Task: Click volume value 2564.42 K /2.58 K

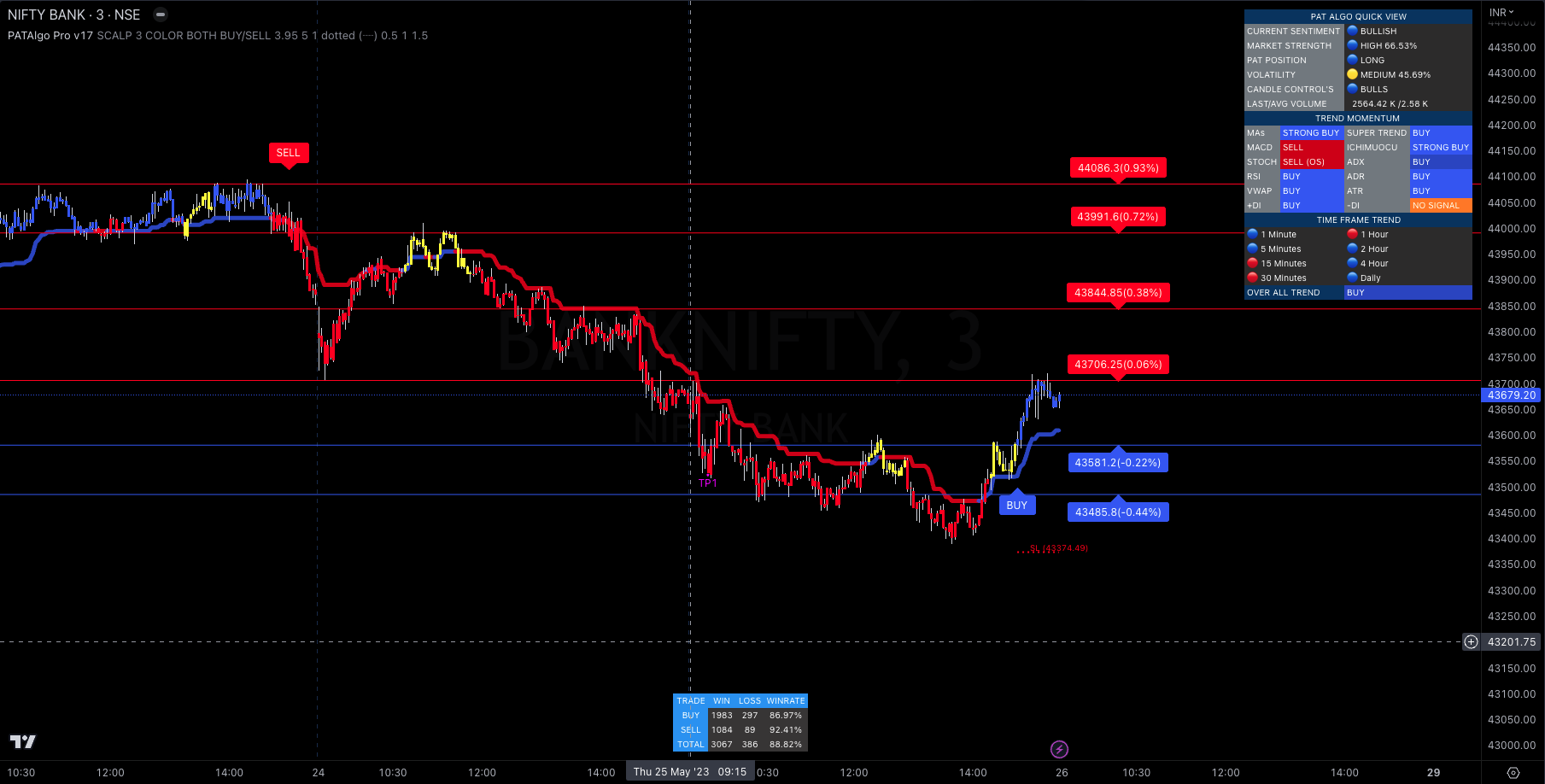Action: (1390, 103)
